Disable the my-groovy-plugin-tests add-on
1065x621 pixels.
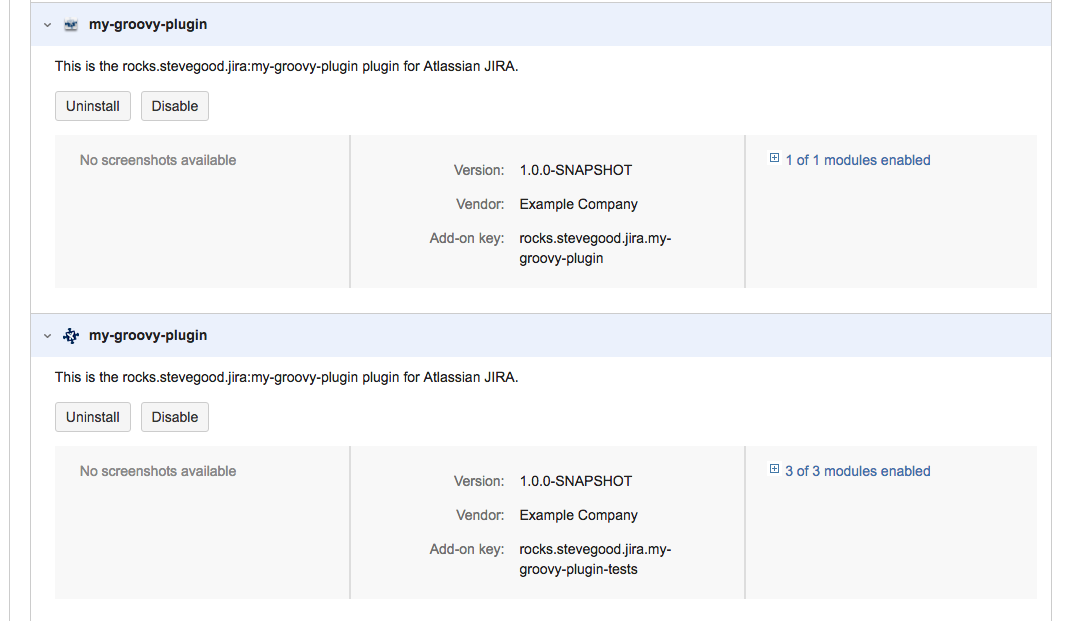coord(175,417)
